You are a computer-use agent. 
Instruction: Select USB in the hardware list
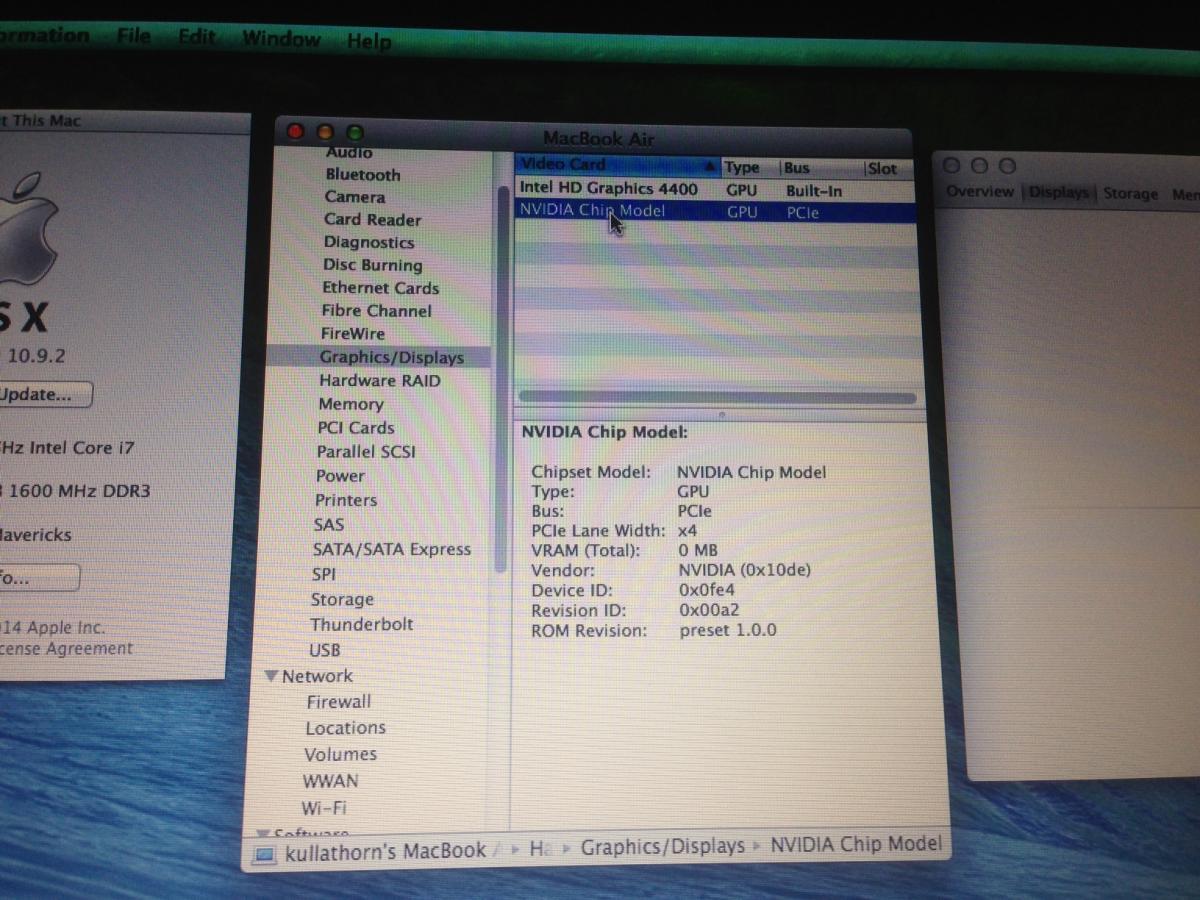pos(325,650)
